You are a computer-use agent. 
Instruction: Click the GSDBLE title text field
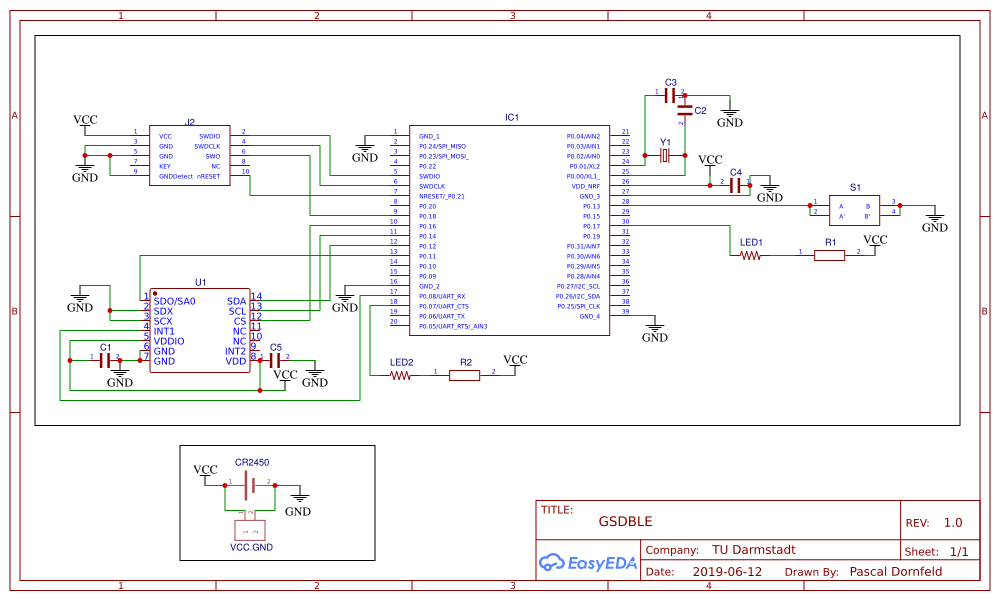[626, 521]
